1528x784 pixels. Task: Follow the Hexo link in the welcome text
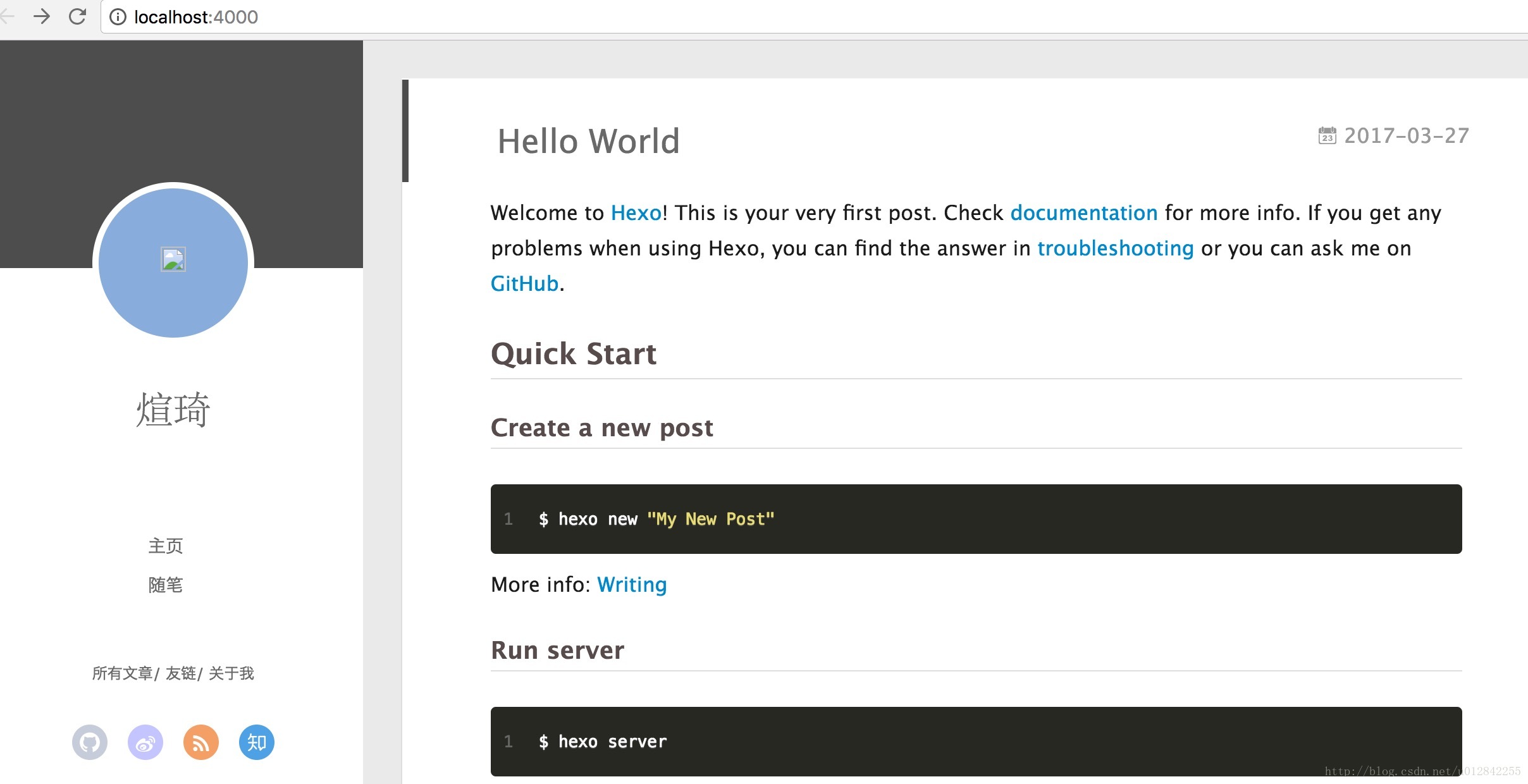tap(636, 213)
